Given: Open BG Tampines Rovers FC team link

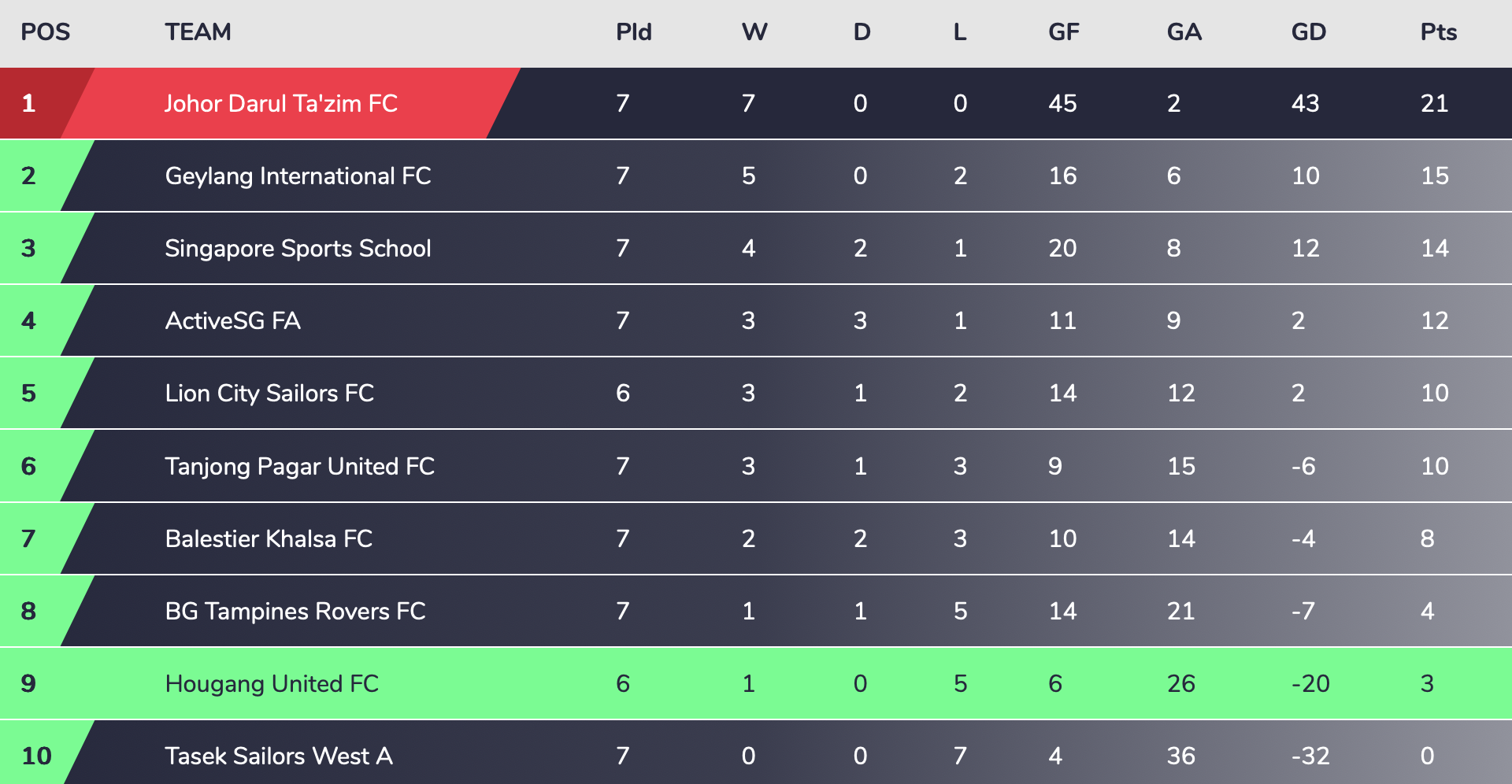Looking at the screenshot, I should point(295,611).
